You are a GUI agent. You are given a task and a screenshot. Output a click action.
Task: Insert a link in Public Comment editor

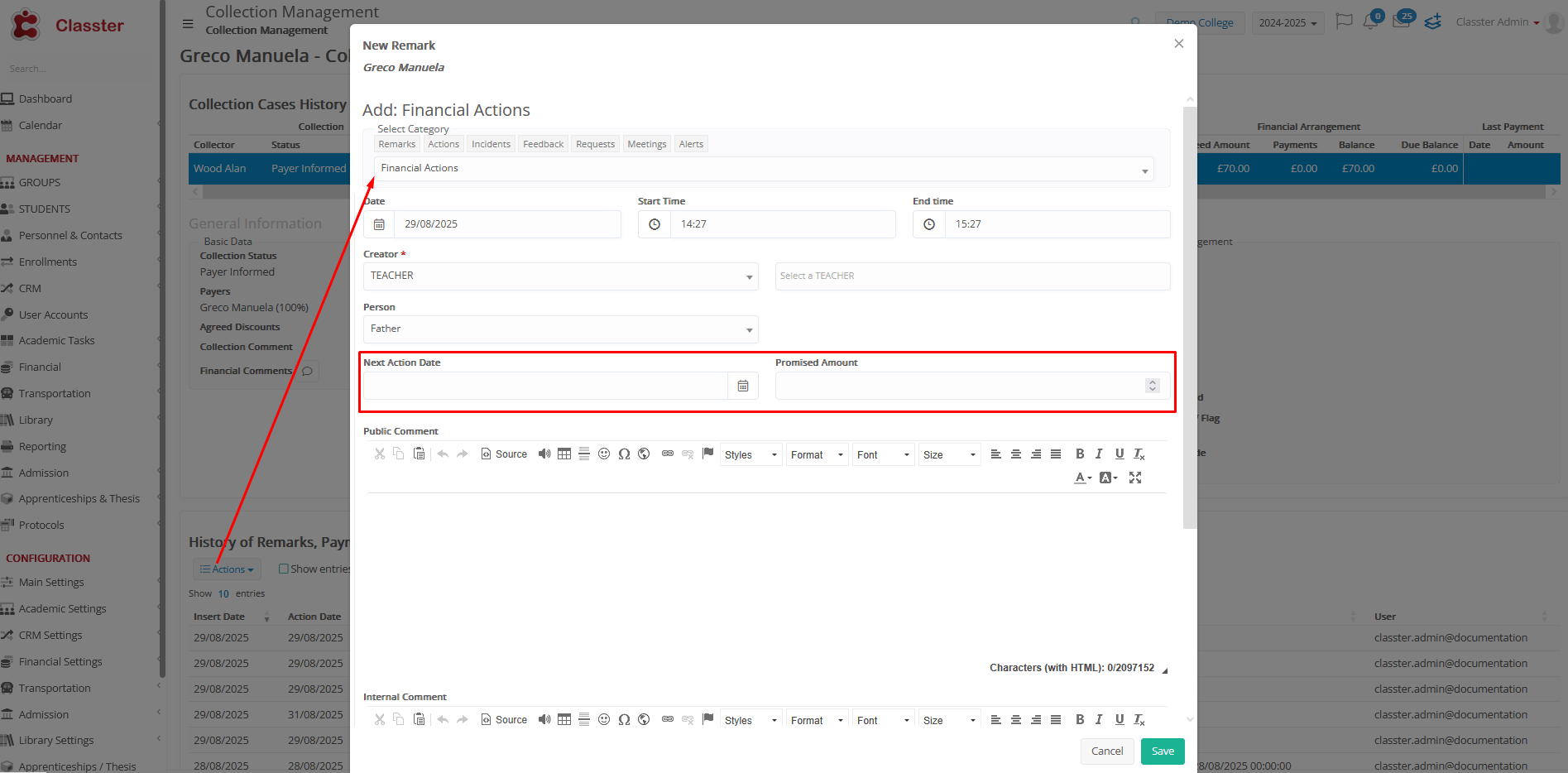click(667, 454)
